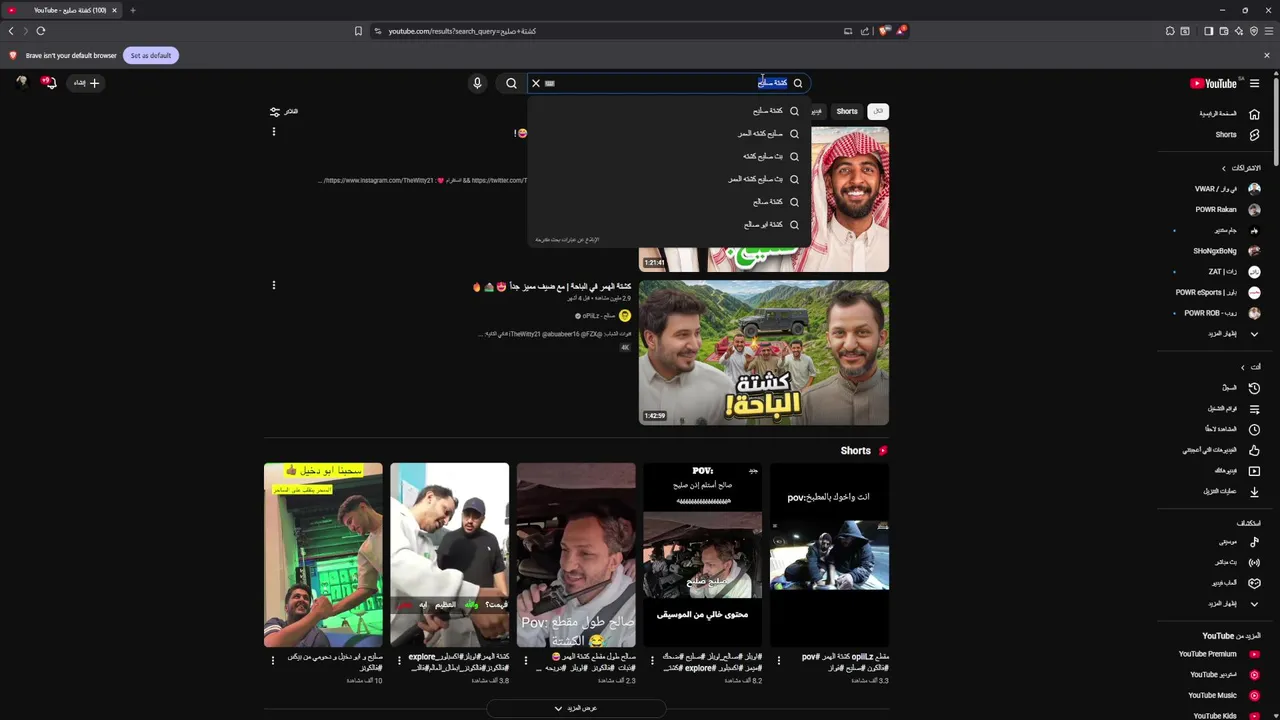Click Report search predictions link in the dropdown
The height and width of the screenshot is (720, 1280).
click(x=567, y=240)
